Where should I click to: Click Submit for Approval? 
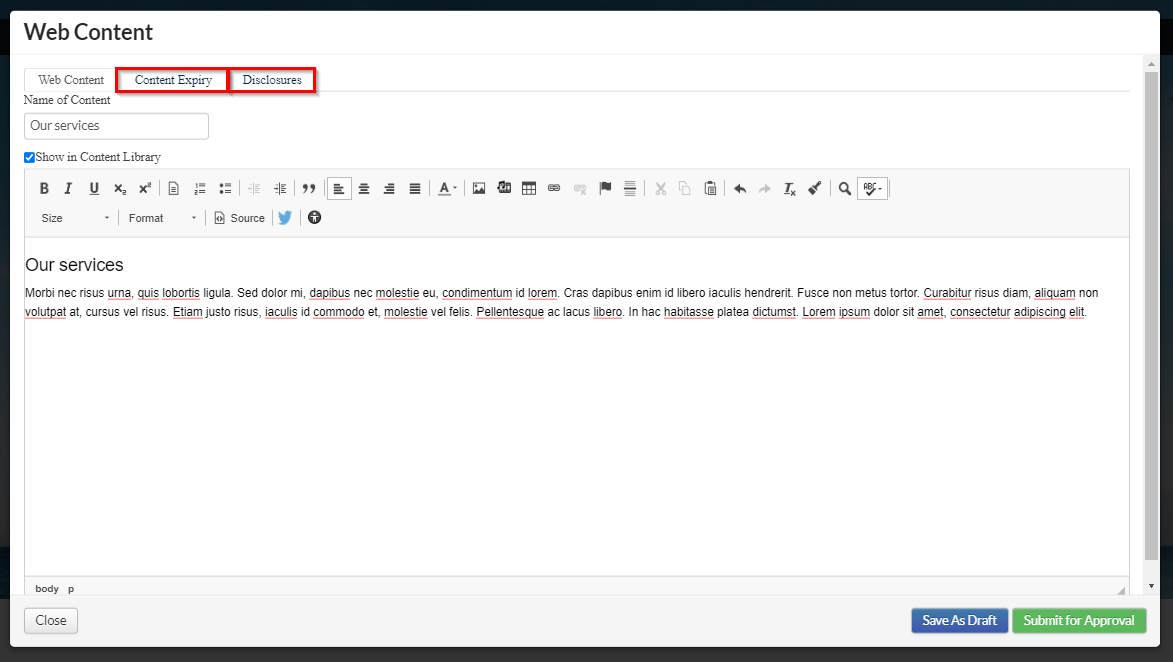(1079, 620)
